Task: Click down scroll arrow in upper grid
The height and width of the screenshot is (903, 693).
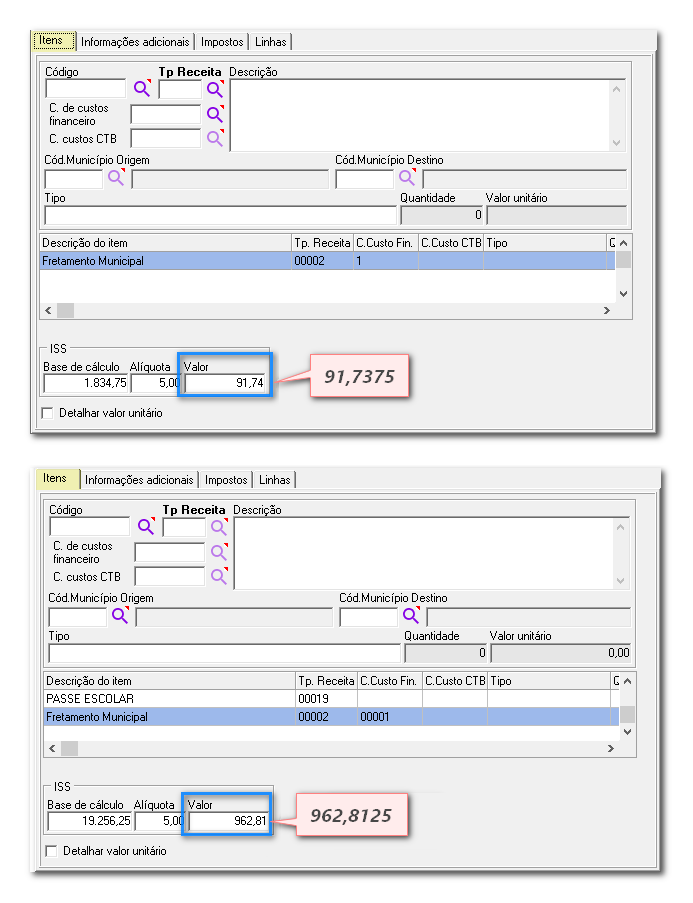Action: (623, 294)
